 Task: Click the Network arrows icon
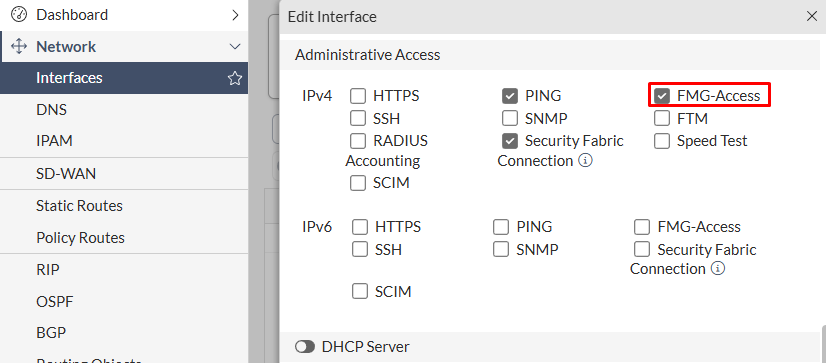pyautogui.click(x=19, y=46)
